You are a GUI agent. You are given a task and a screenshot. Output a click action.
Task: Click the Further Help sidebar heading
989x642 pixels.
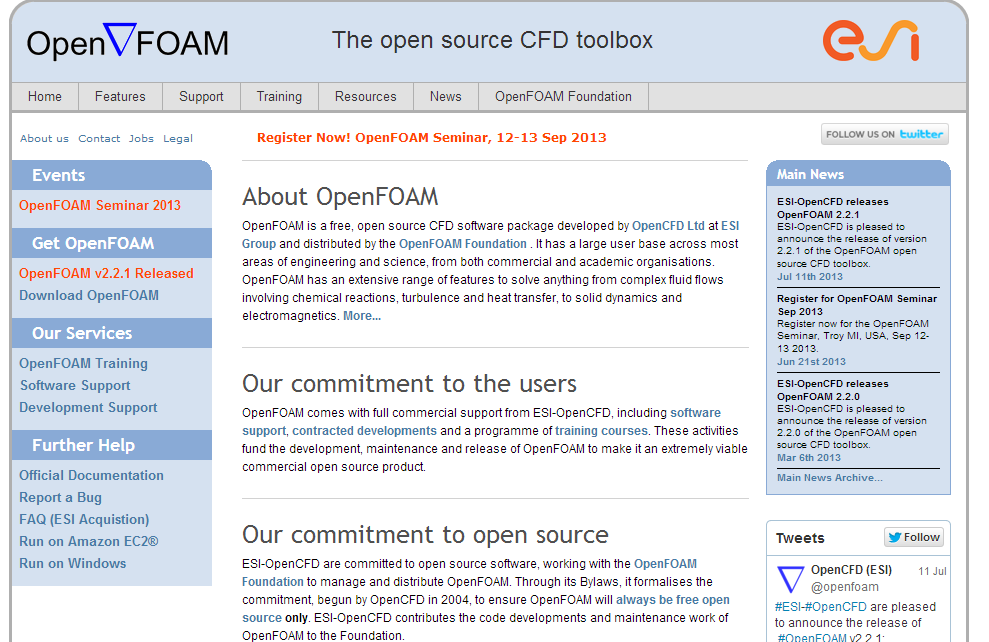83,445
